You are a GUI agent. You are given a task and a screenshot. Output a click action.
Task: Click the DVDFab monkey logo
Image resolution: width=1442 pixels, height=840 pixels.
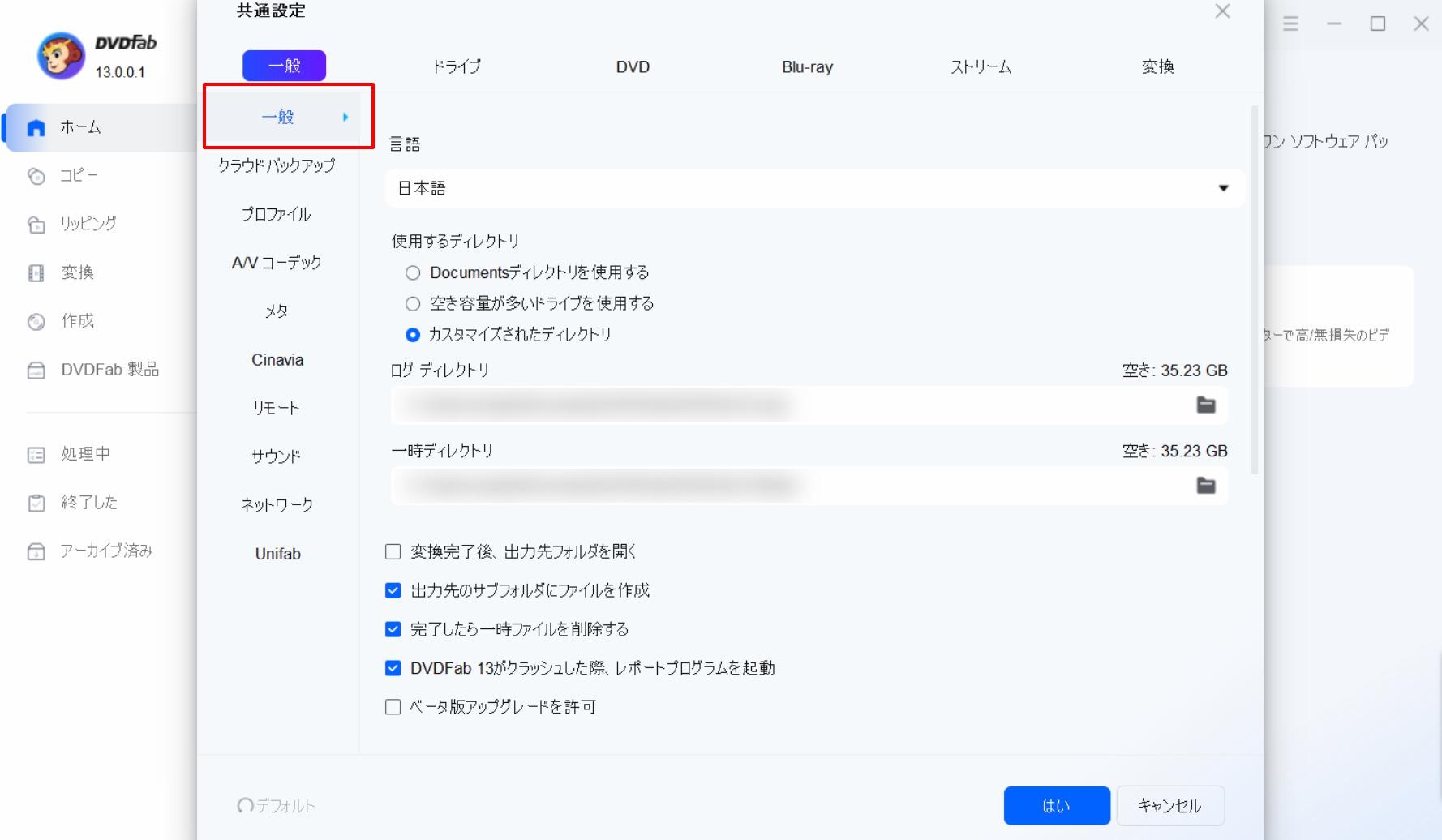pyautogui.click(x=61, y=56)
